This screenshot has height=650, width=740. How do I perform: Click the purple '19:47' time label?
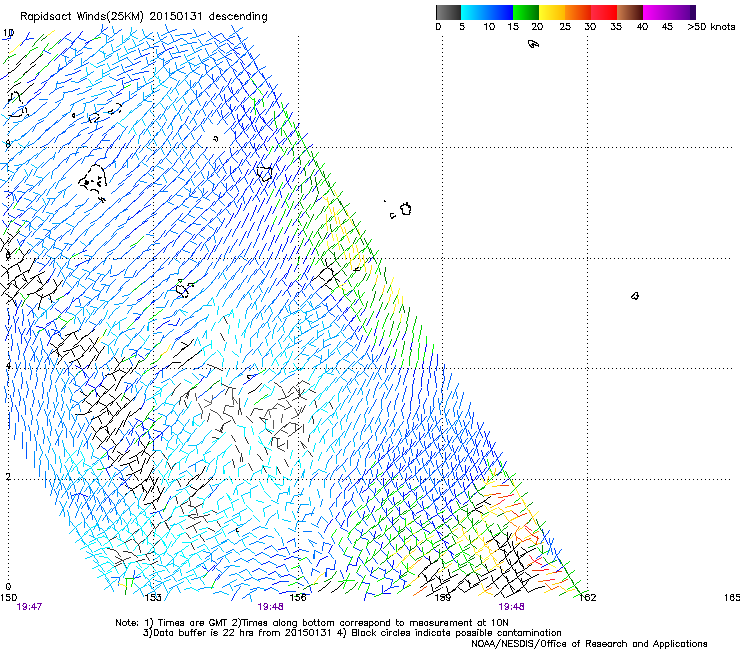(x=29, y=607)
